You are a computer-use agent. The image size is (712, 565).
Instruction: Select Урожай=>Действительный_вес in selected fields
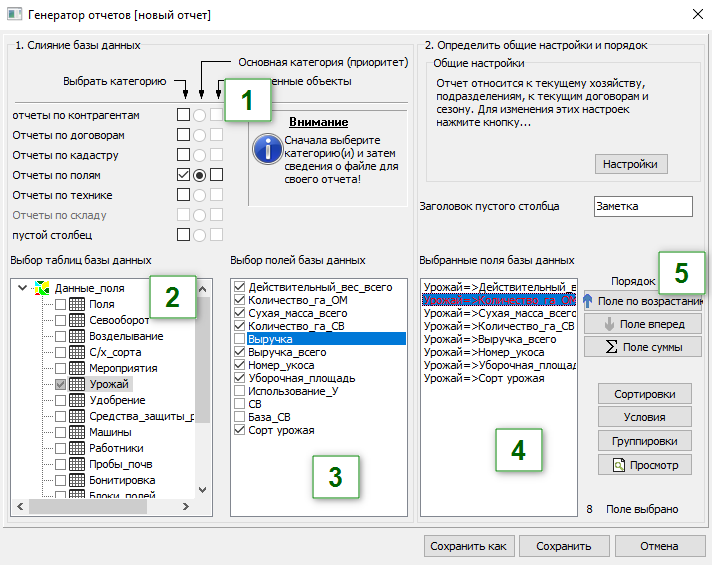[499, 287]
